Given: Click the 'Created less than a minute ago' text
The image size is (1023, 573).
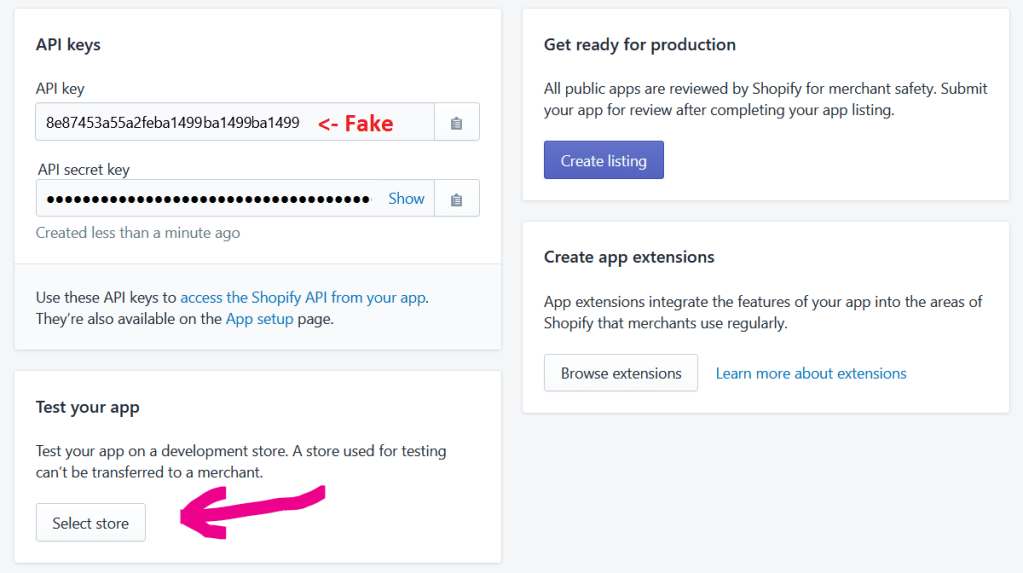Looking at the screenshot, I should click(137, 233).
